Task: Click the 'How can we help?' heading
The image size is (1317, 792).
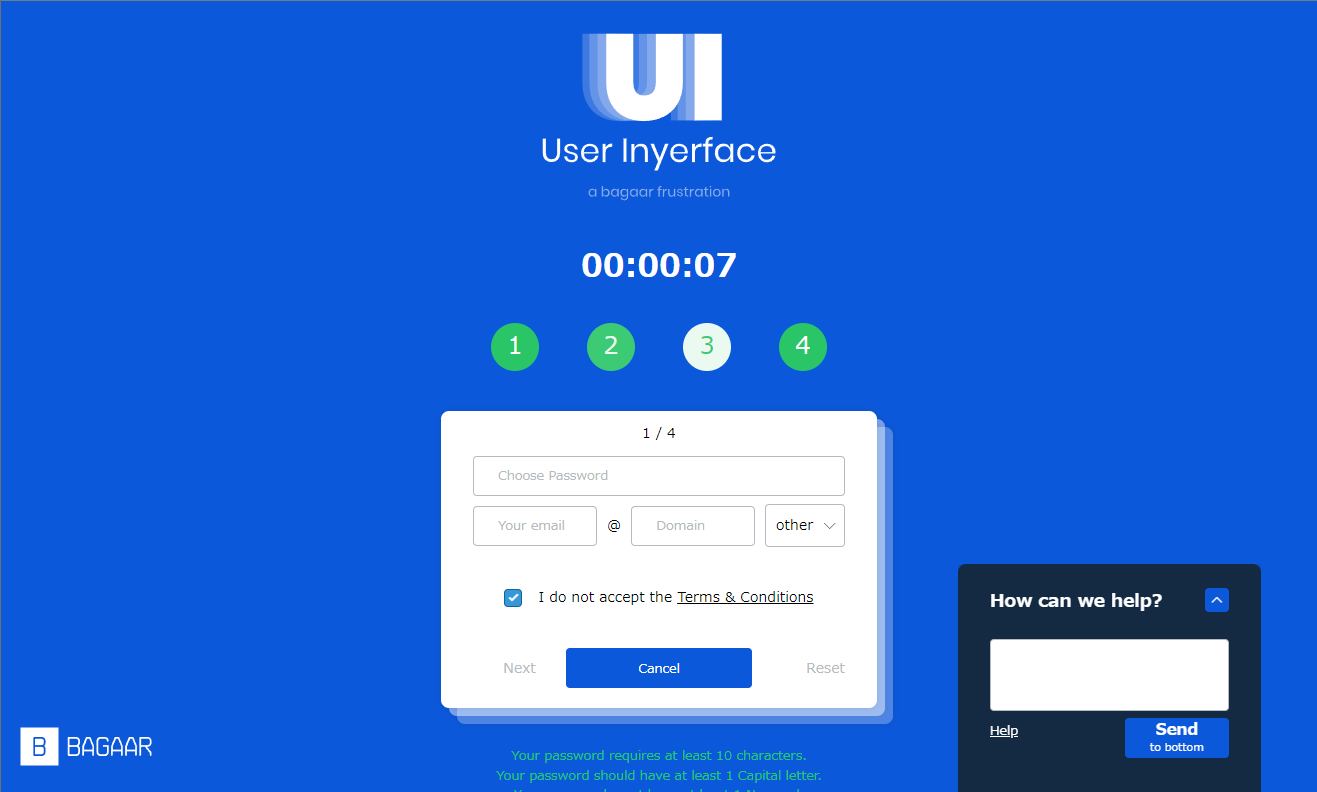Action: click(1076, 601)
